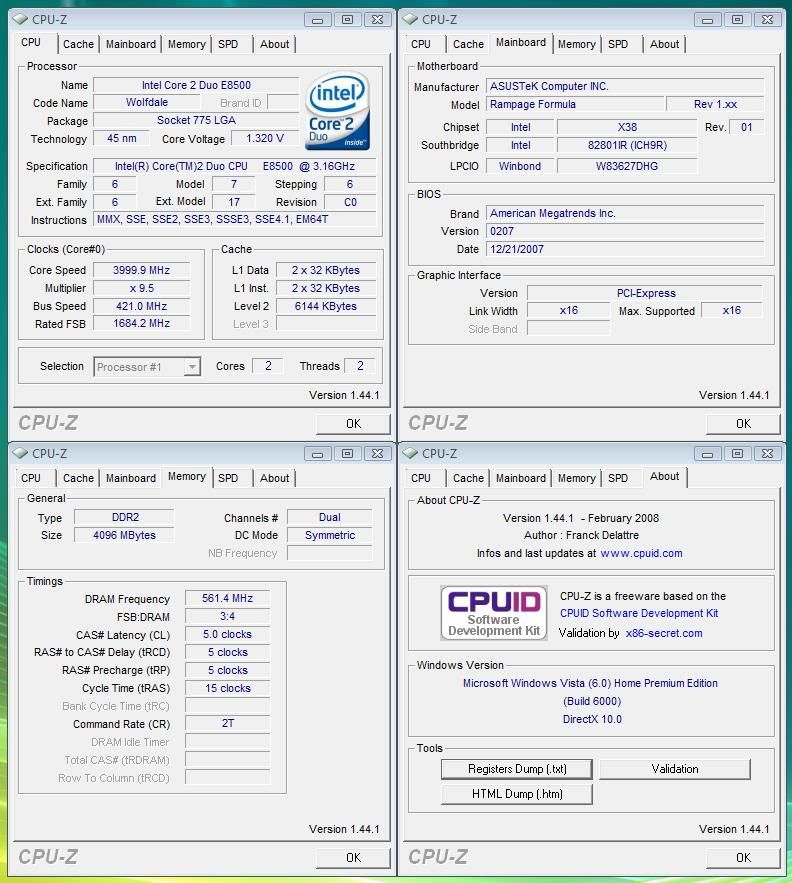
Task: Close the CPU tab window
Action: click(x=377, y=20)
